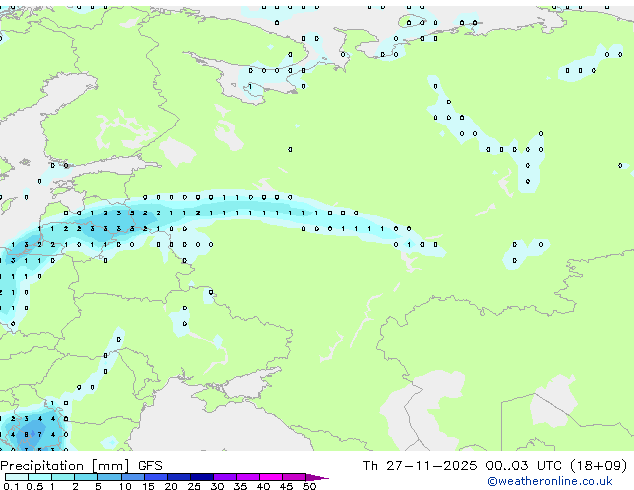Click the '0.5' legend scale label

35,486
